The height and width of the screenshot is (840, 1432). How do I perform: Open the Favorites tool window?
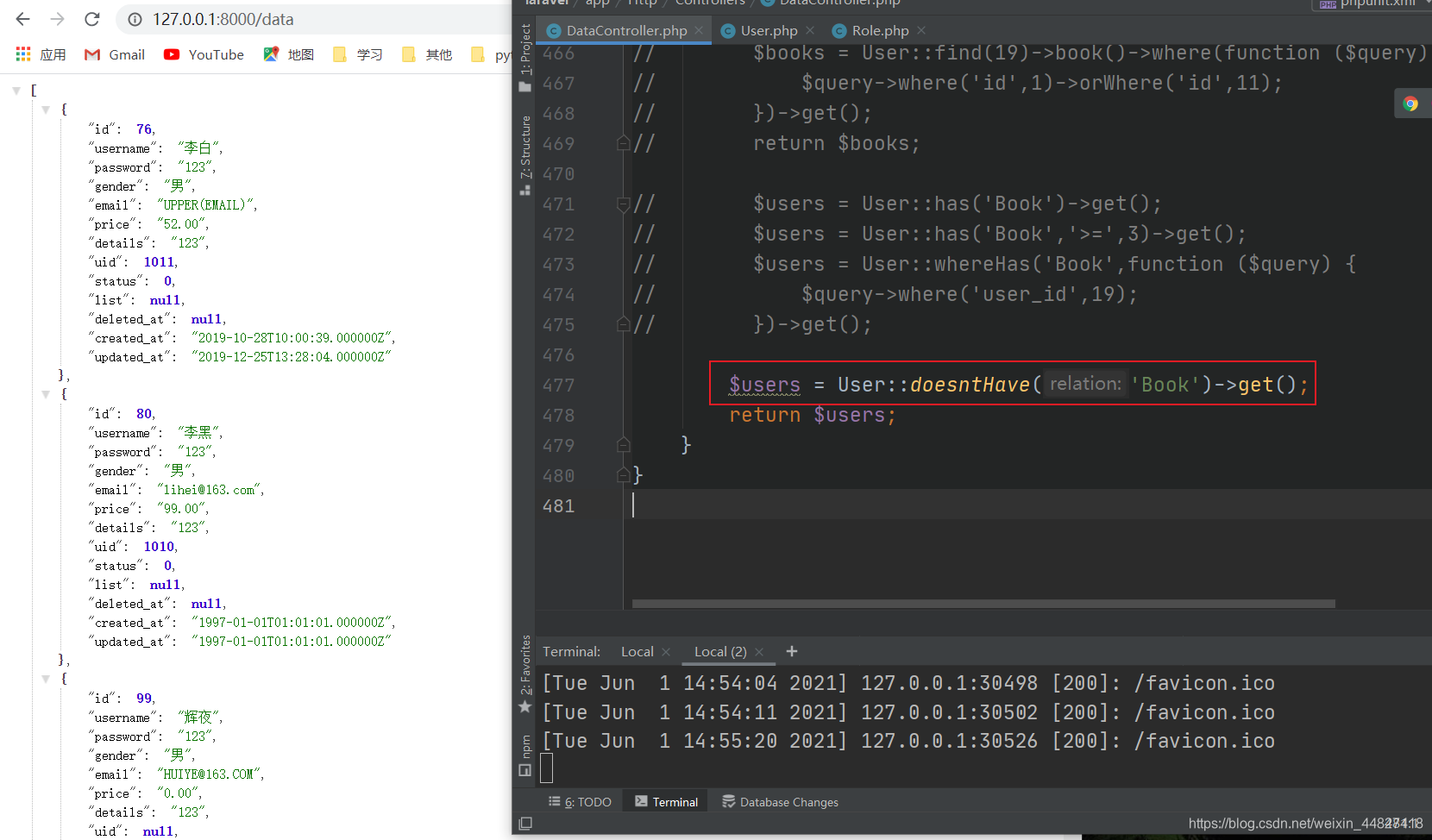tap(524, 674)
